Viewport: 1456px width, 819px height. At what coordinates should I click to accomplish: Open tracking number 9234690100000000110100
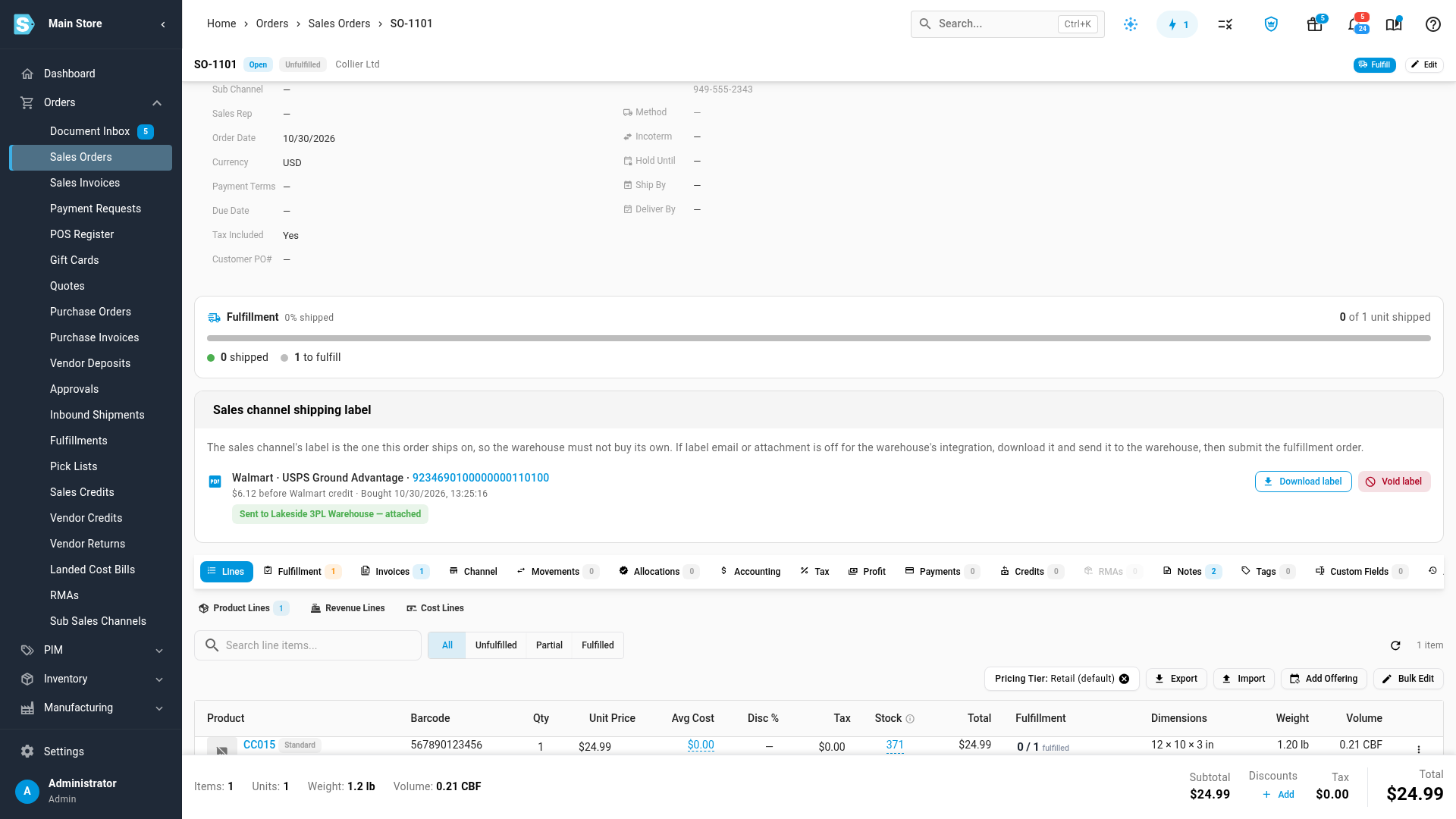pos(481,478)
